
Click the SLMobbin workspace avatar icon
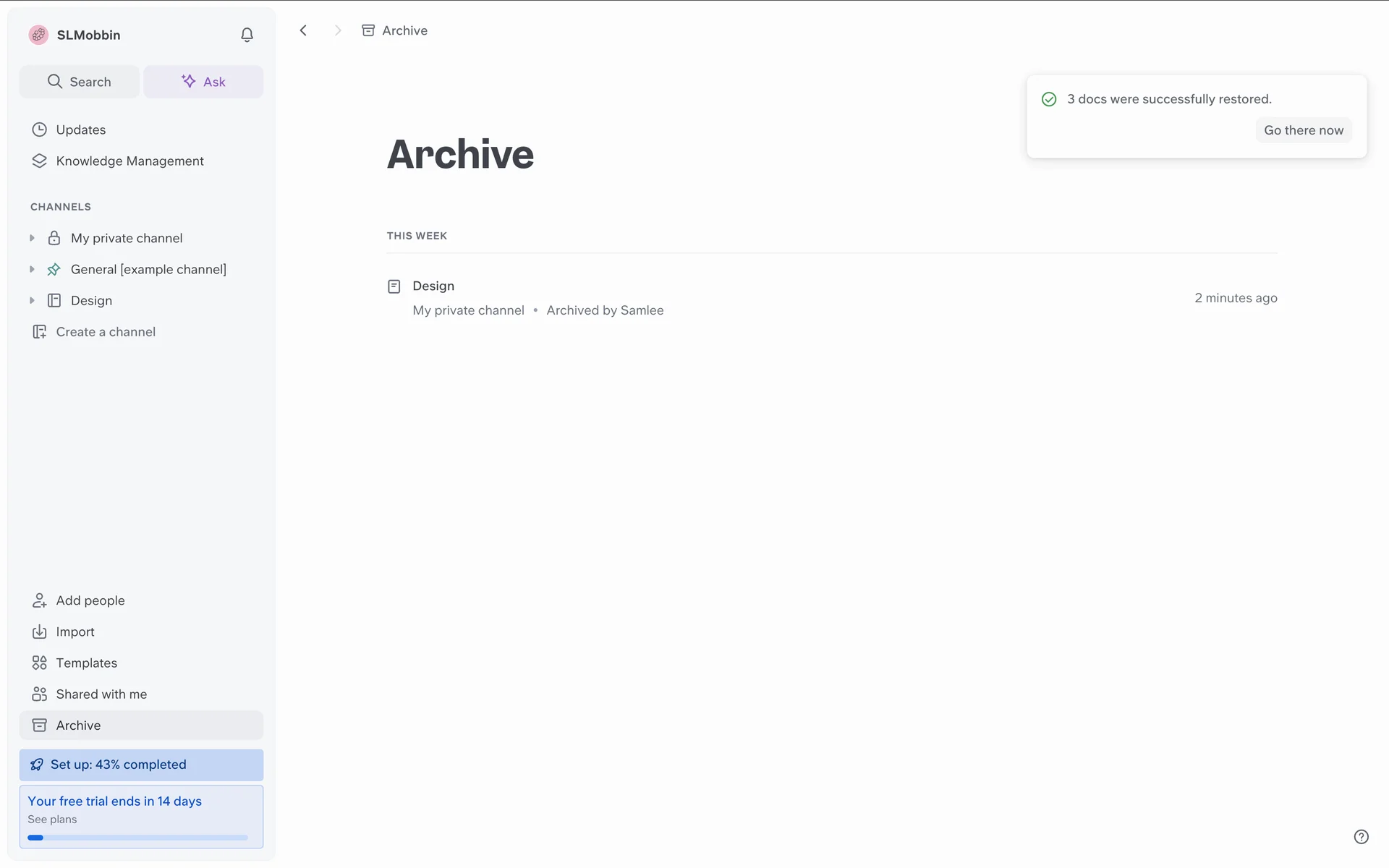point(38,35)
